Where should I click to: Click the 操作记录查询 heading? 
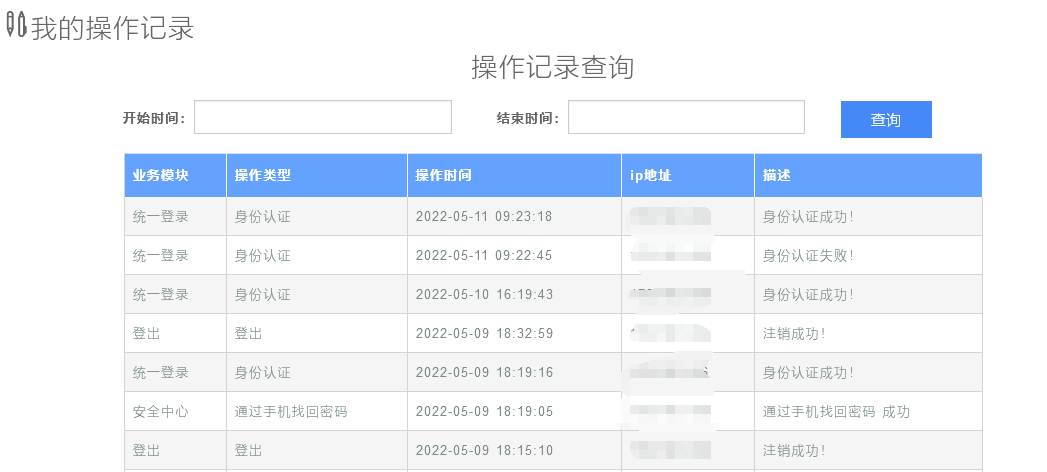click(x=552, y=68)
